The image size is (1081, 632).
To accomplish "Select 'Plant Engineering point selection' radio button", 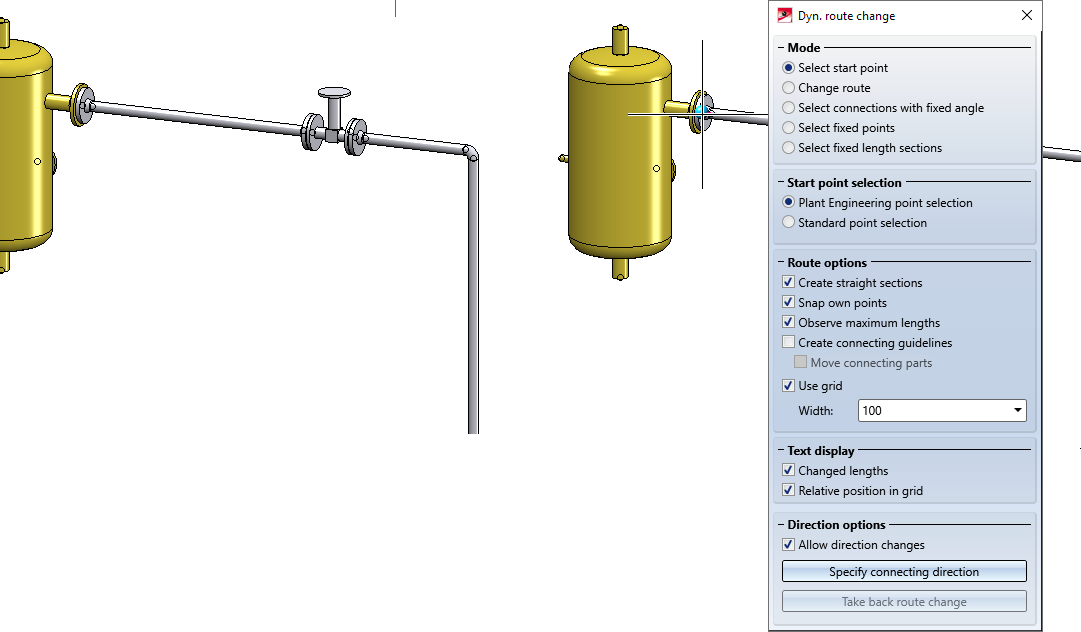I will coord(788,203).
